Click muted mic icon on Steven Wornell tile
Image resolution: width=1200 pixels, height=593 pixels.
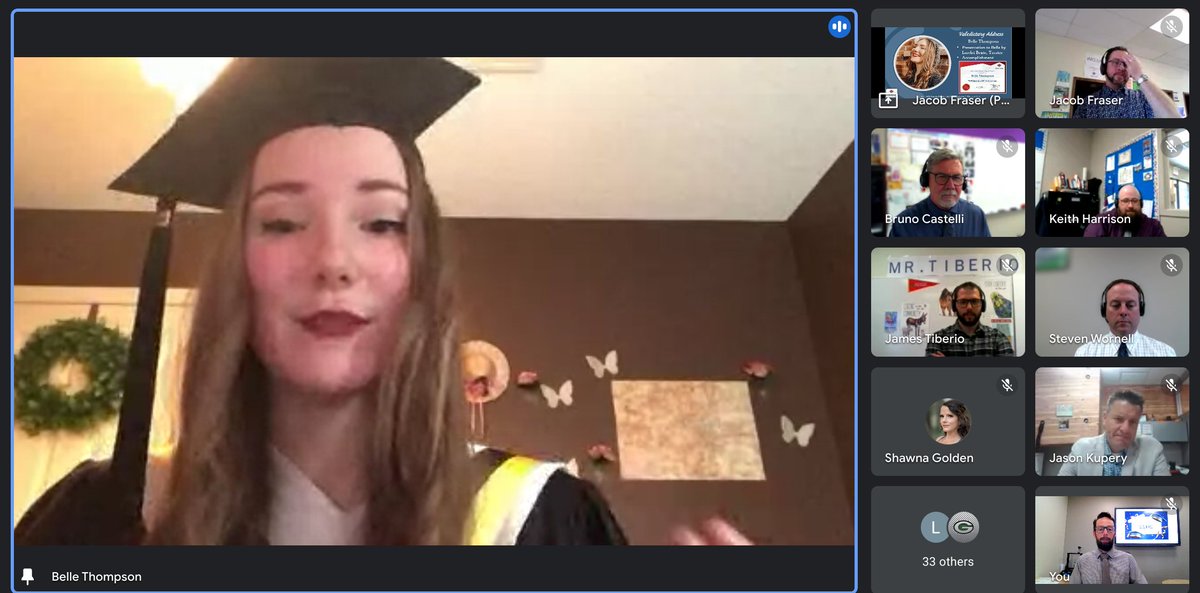coord(1171,265)
